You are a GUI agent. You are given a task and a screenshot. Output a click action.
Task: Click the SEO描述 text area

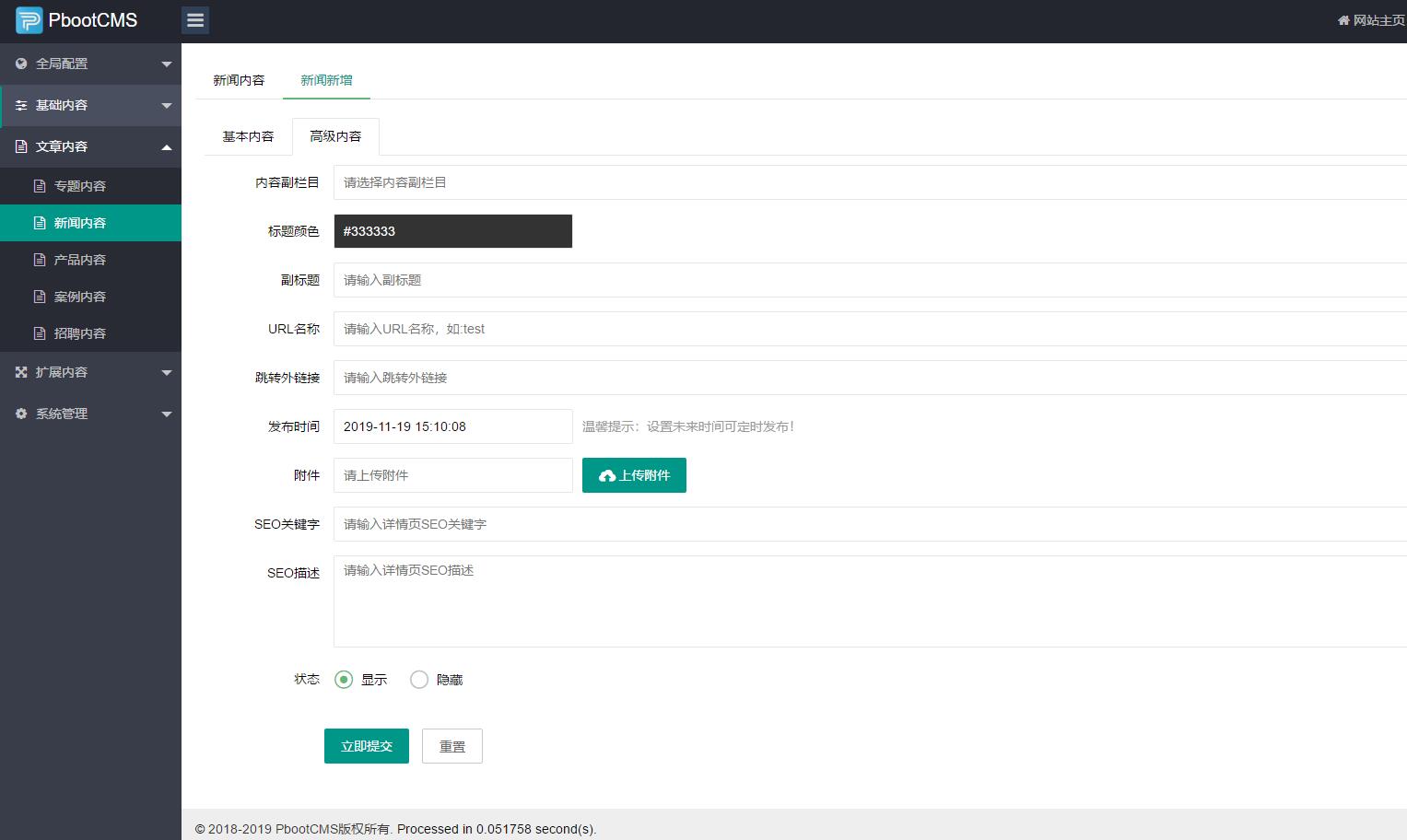pos(870,601)
